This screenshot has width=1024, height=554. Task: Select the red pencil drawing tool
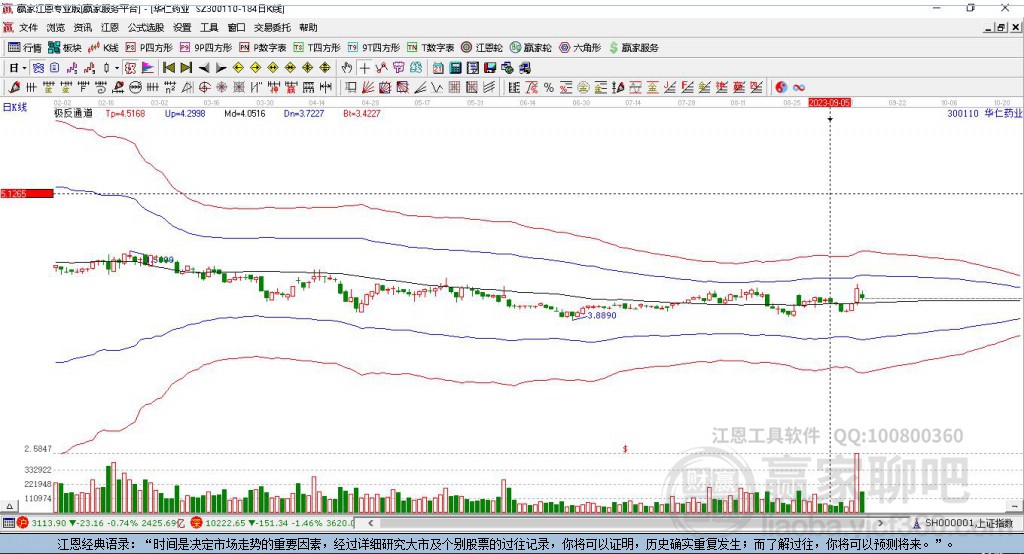click(14, 88)
